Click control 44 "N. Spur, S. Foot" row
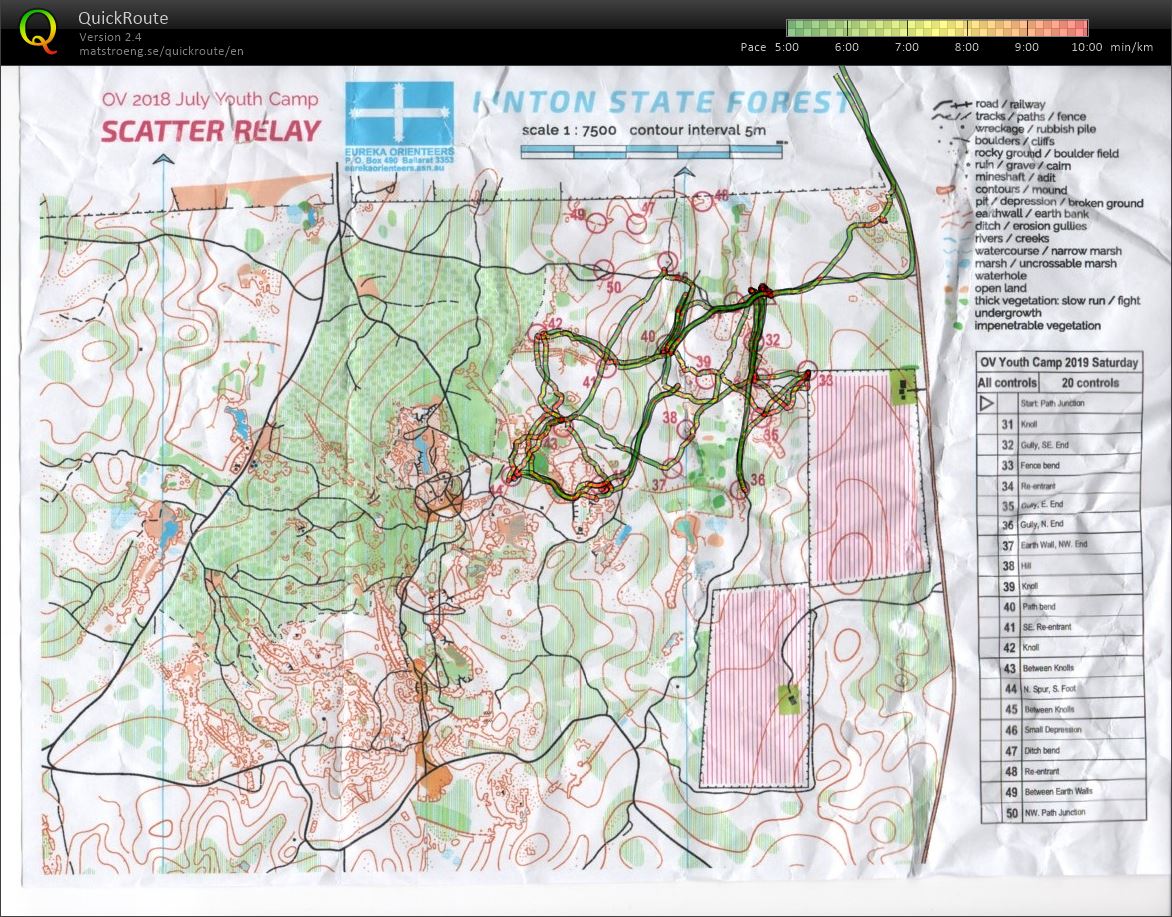1172x917 pixels. coord(1059,689)
